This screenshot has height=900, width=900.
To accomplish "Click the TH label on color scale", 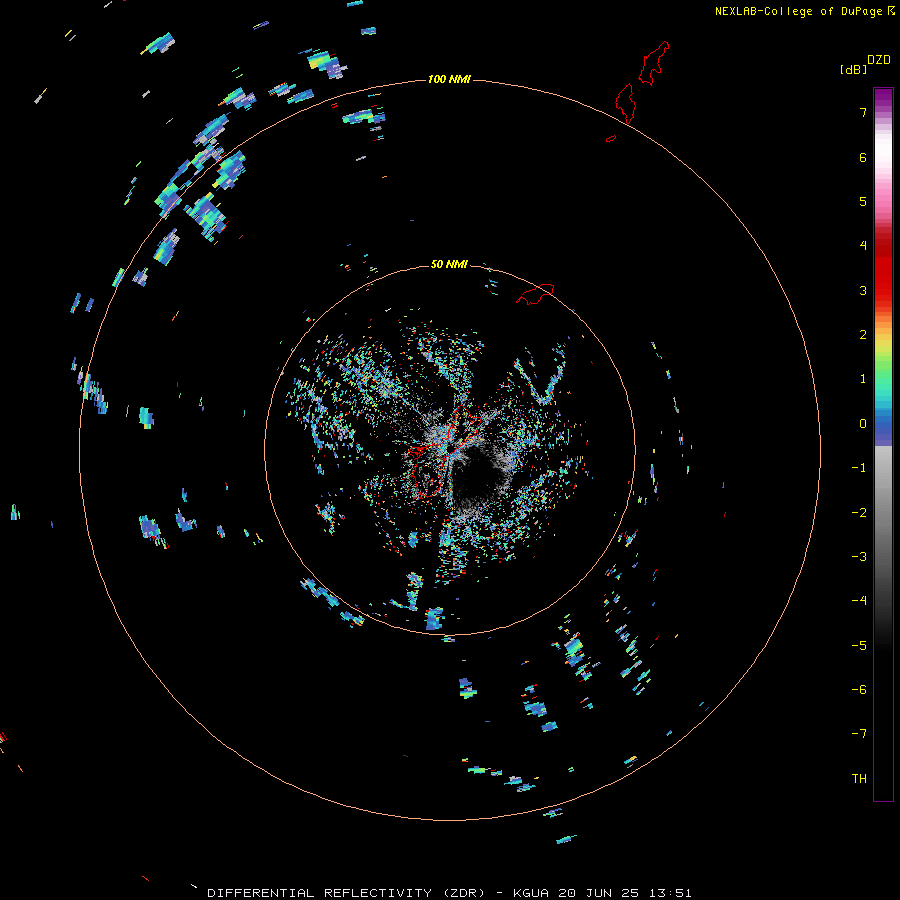I will (x=859, y=778).
